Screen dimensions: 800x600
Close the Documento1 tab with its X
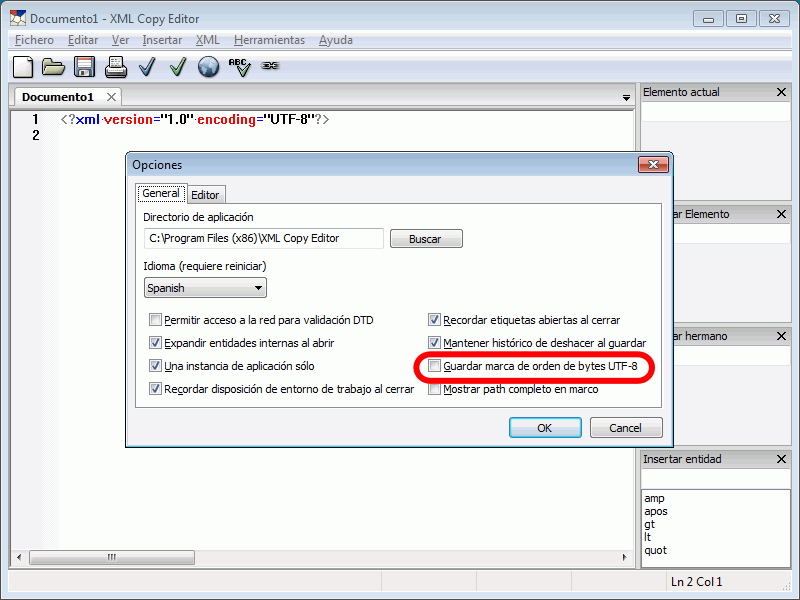pyautogui.click(x=111, y=97)
